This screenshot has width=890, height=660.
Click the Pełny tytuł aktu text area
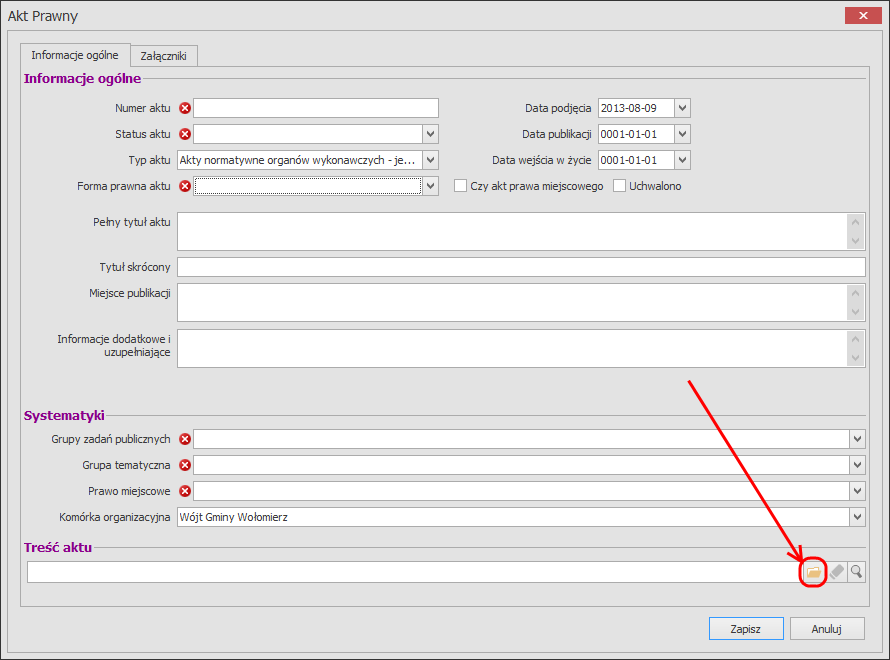(512, 232)
